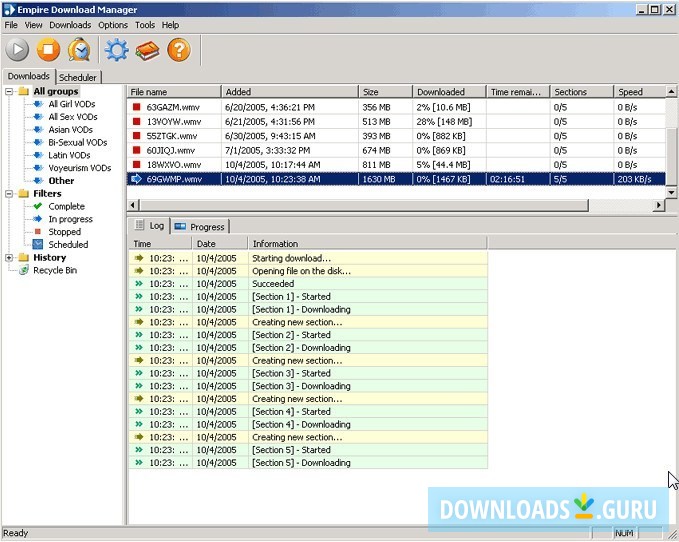Select the Stopped filter
Screen dimensions: 679x542
(64, 232)
